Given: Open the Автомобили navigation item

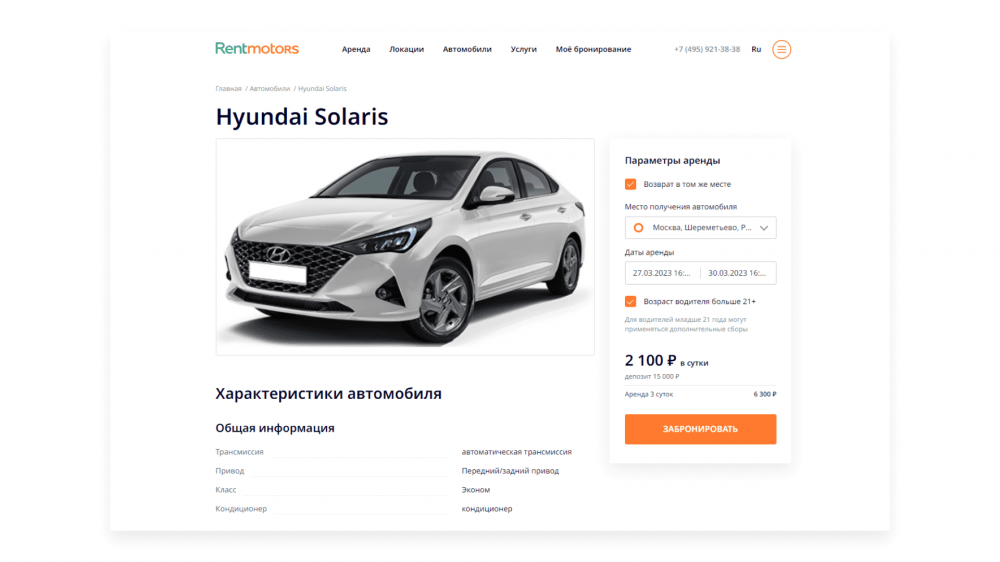Looking at the screenshot, I should [467, 49].
